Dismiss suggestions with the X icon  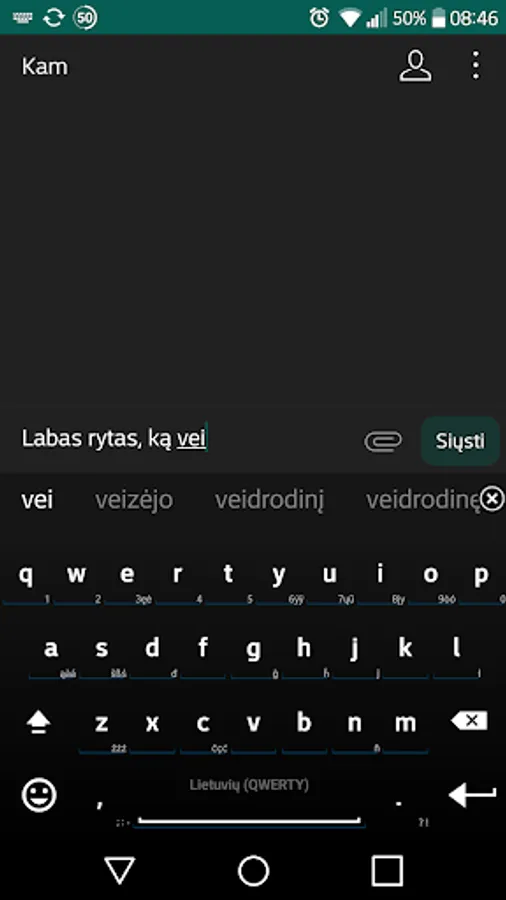(x=492, y=499)
